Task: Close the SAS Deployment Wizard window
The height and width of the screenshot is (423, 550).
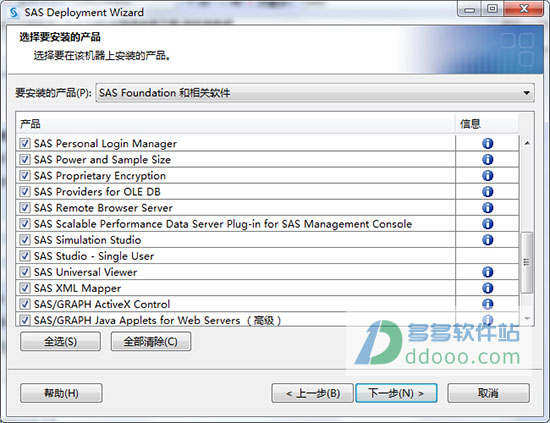Action: point(524,9)
